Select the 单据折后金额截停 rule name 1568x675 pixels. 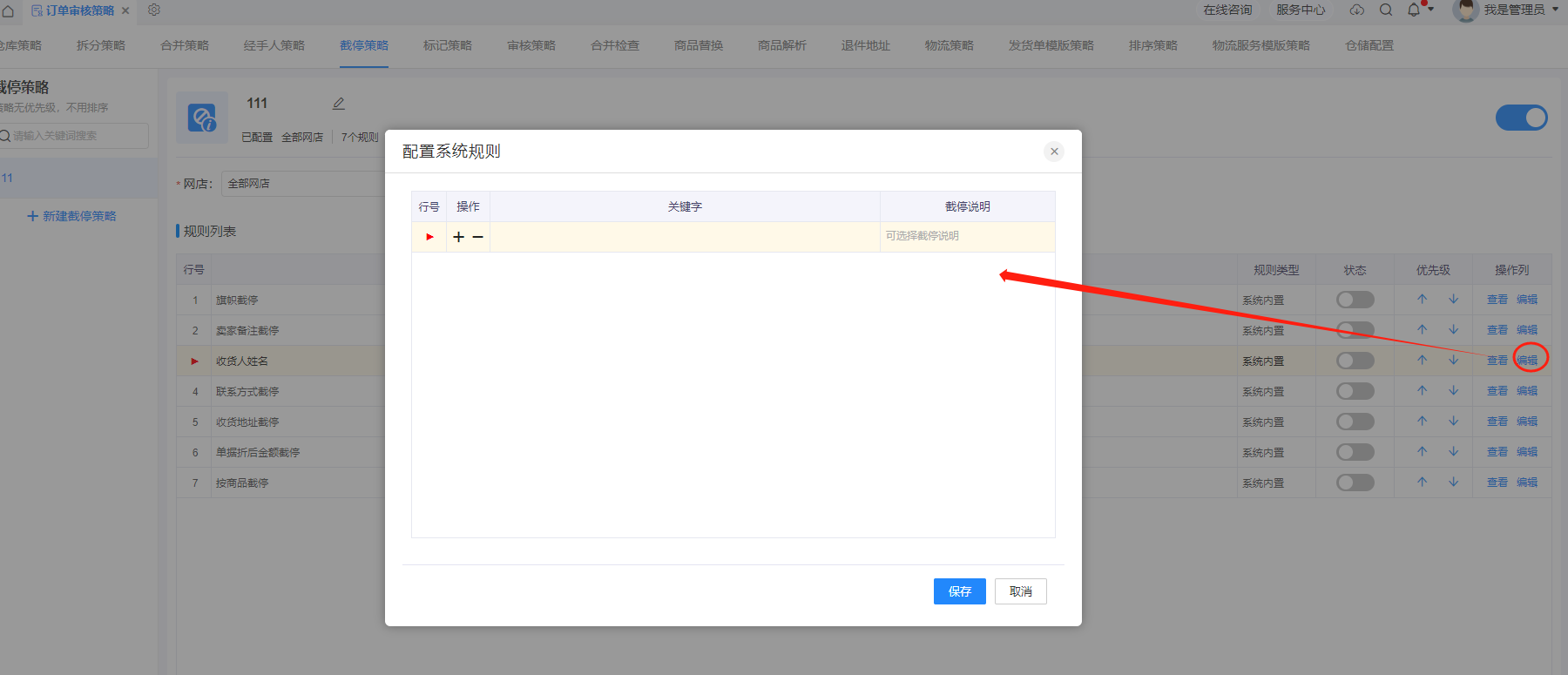pyautogui.click(x=258, y=453)
